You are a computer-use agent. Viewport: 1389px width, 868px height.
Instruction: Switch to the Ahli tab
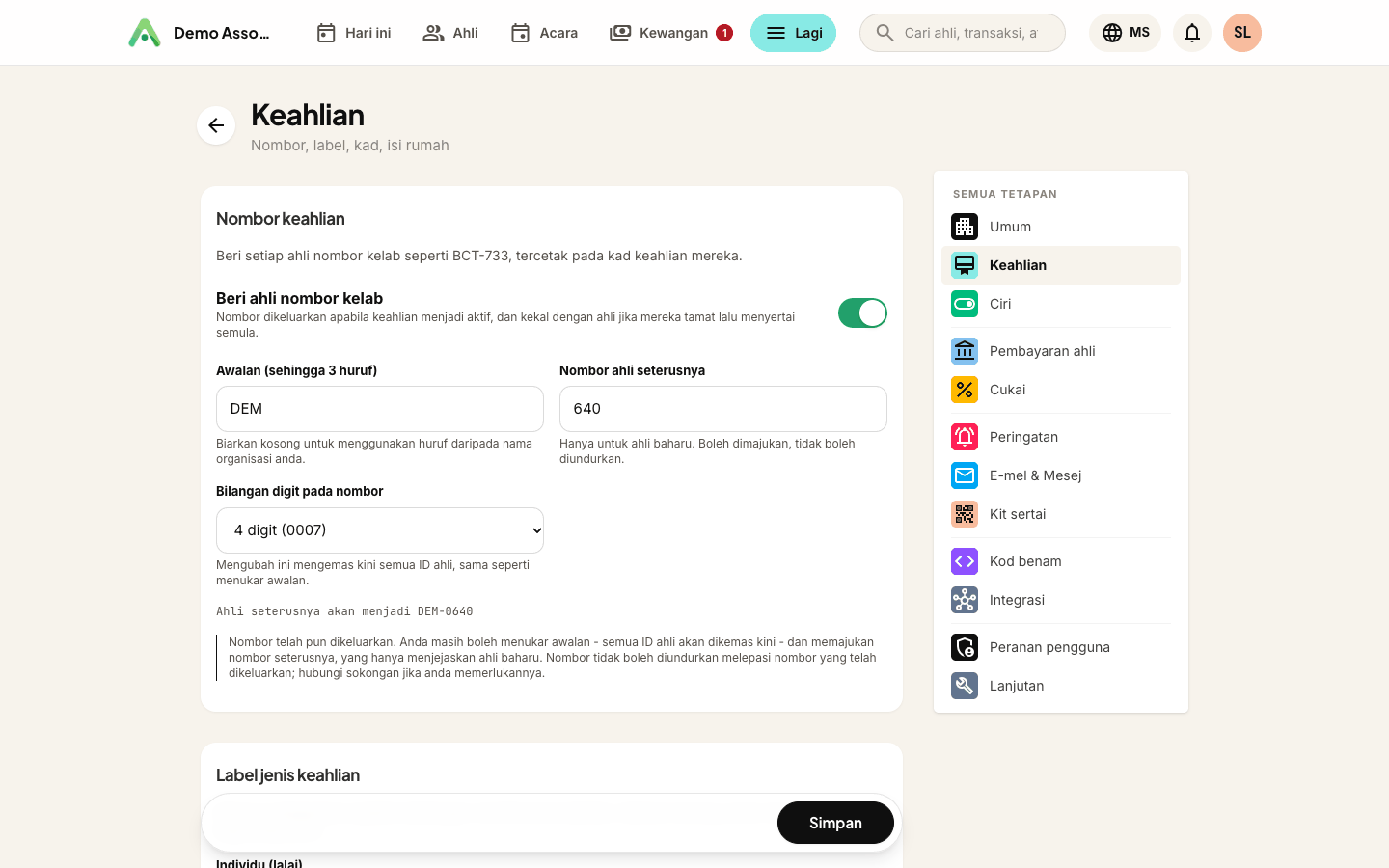point(450,33)
